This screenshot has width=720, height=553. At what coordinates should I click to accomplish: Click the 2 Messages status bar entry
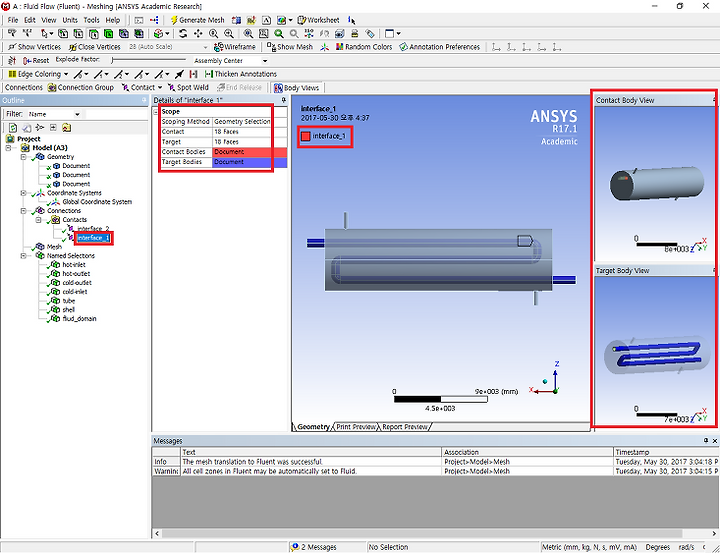314,547
